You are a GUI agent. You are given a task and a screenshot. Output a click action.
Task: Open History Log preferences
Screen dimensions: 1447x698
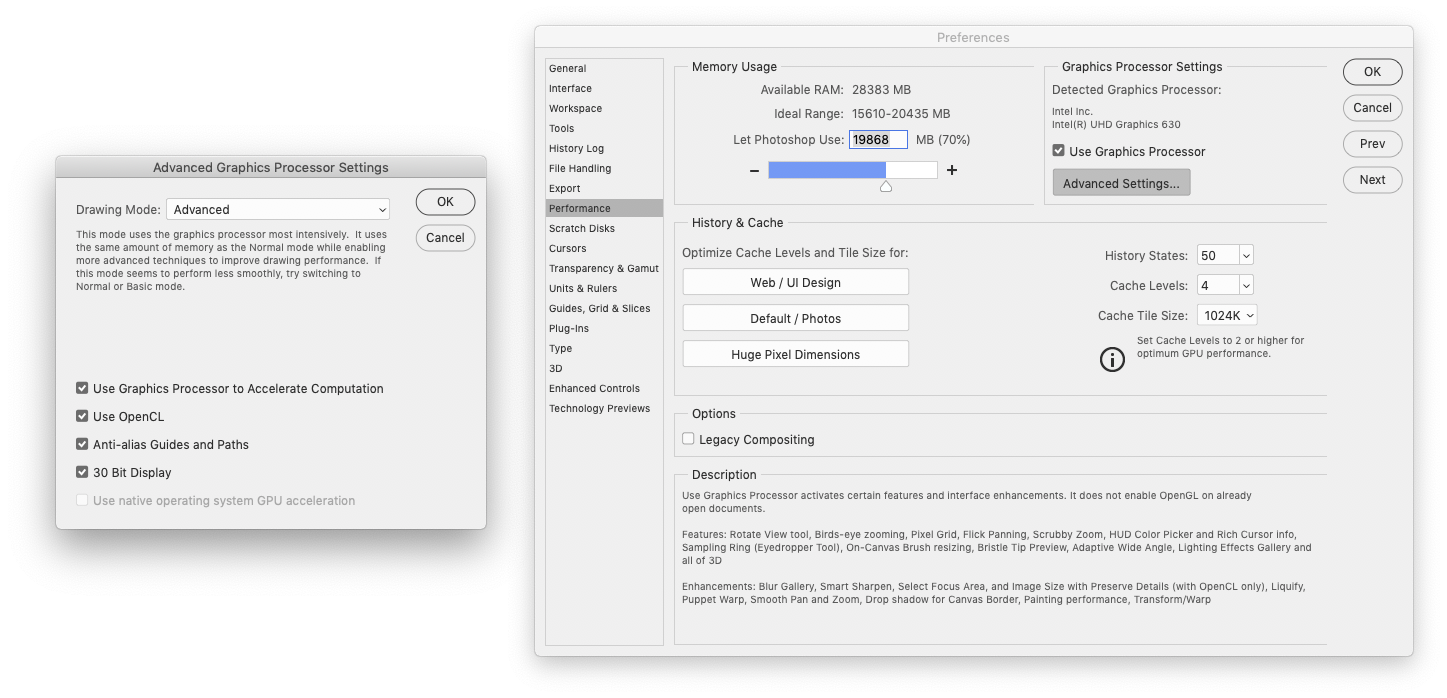604,149
